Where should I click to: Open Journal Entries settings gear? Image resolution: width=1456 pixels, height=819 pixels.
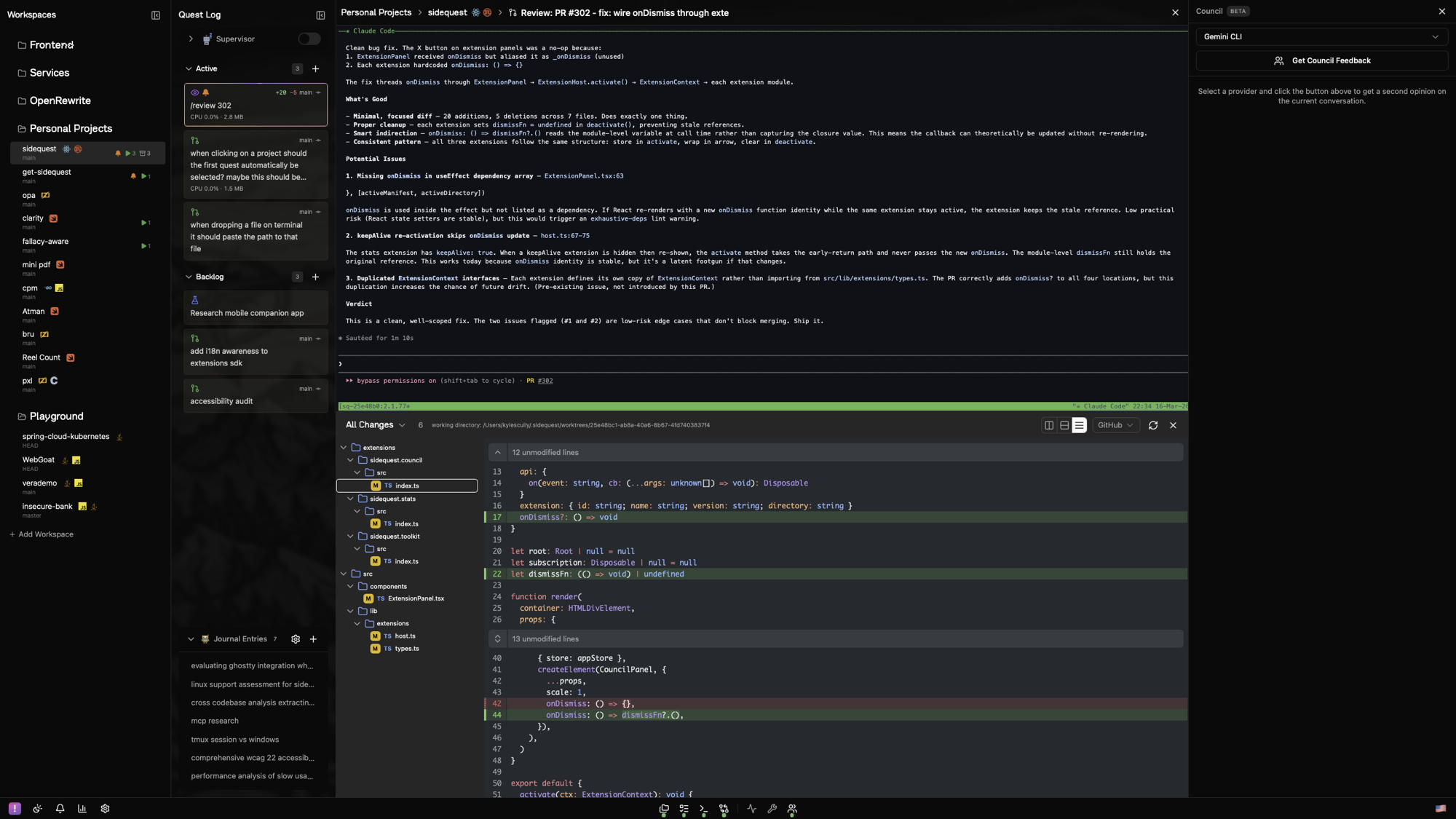click(296, 639)
